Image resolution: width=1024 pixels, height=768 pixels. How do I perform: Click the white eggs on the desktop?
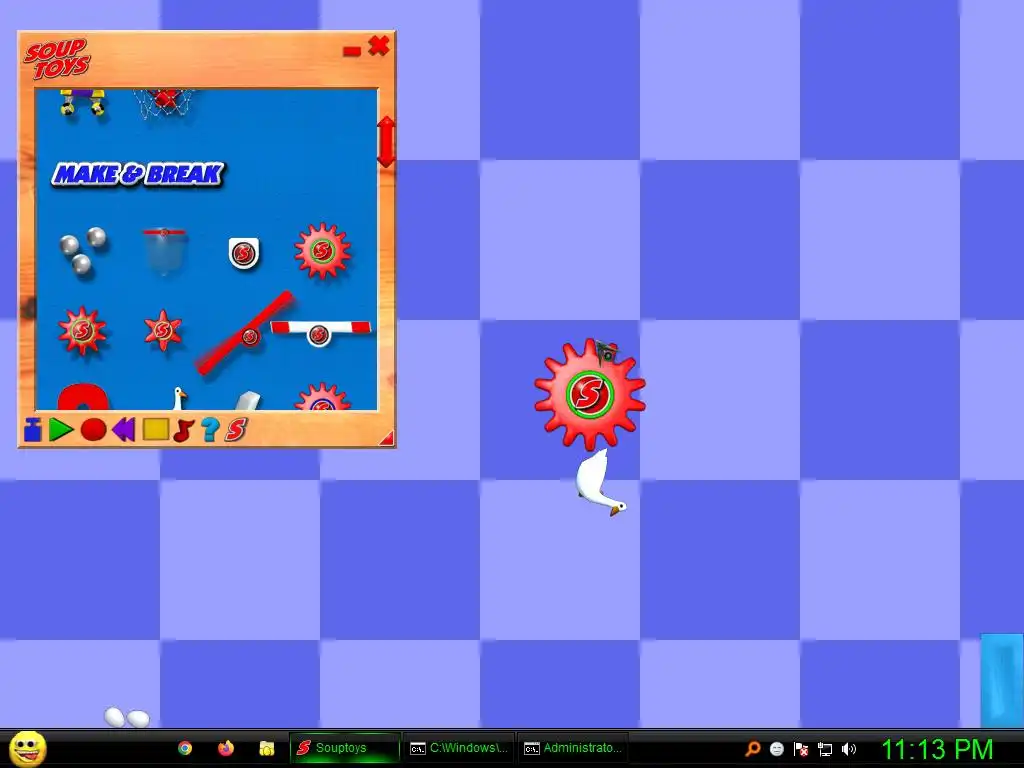(x=127, y=718)
